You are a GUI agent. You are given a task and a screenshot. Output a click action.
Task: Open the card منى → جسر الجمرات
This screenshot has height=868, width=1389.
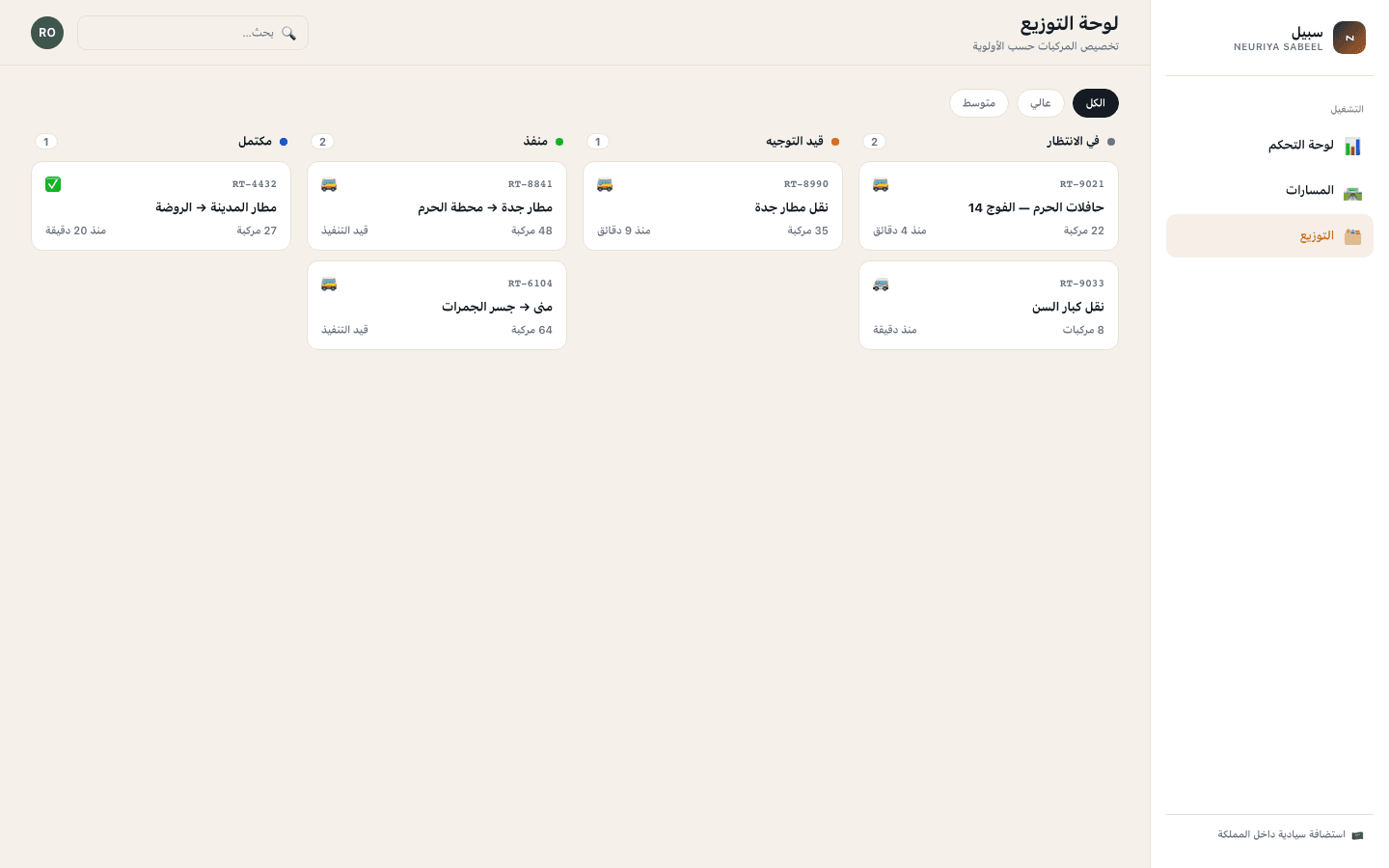pyautogui.click(x=437, y=306)
